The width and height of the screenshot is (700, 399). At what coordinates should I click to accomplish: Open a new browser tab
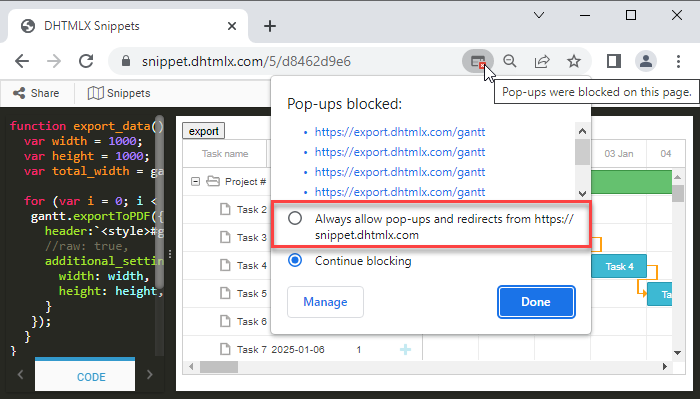pyautogui.click(x=270, y=26)
